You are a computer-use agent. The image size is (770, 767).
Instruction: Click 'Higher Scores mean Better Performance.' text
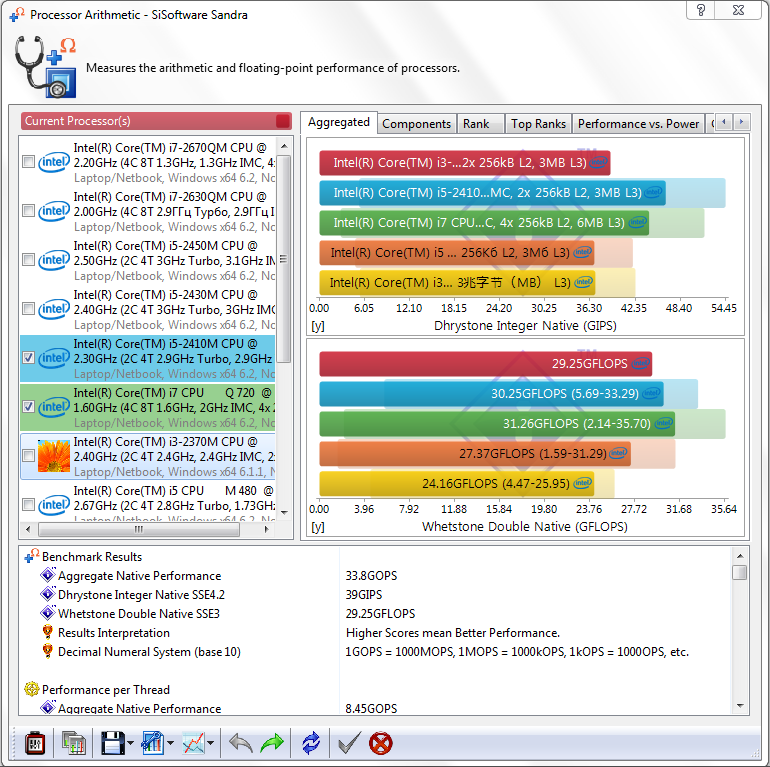(452, 632)
